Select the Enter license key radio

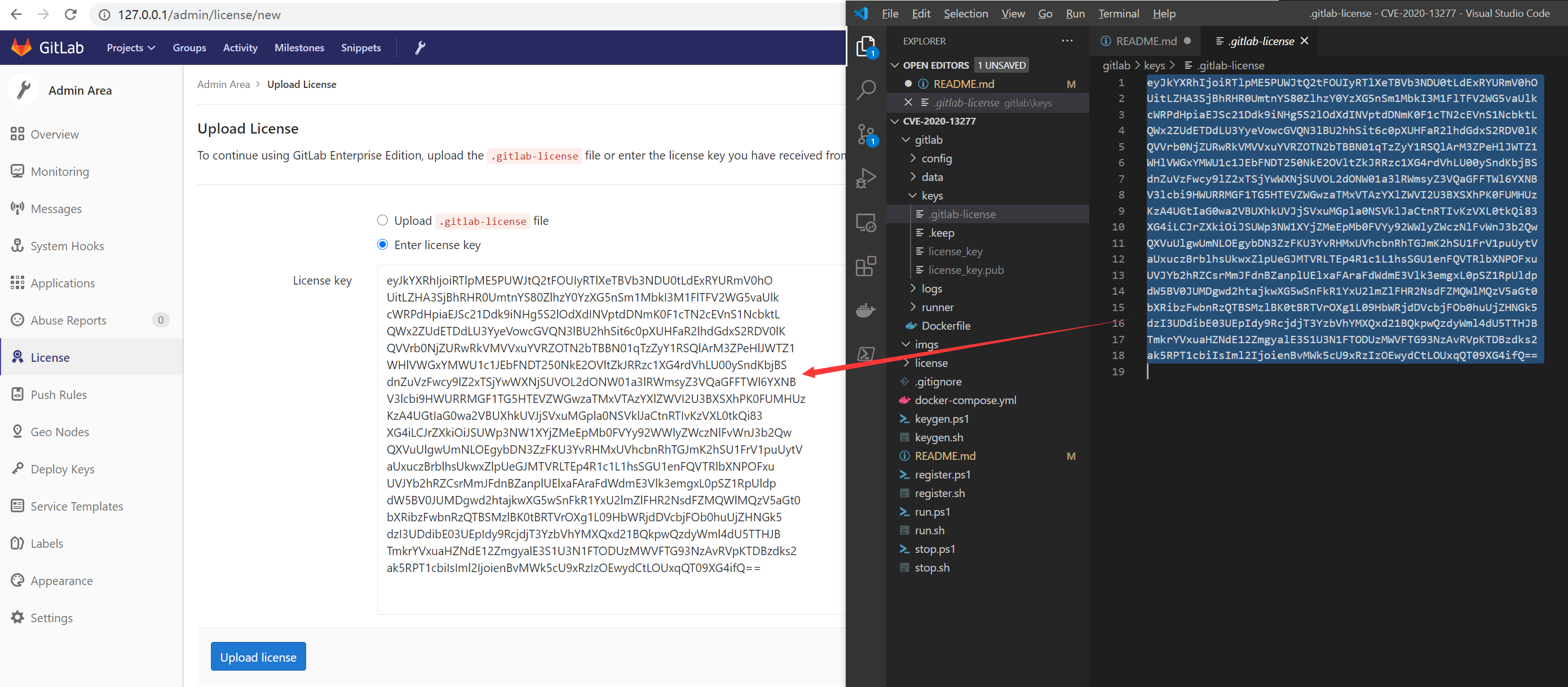(382, 245)
